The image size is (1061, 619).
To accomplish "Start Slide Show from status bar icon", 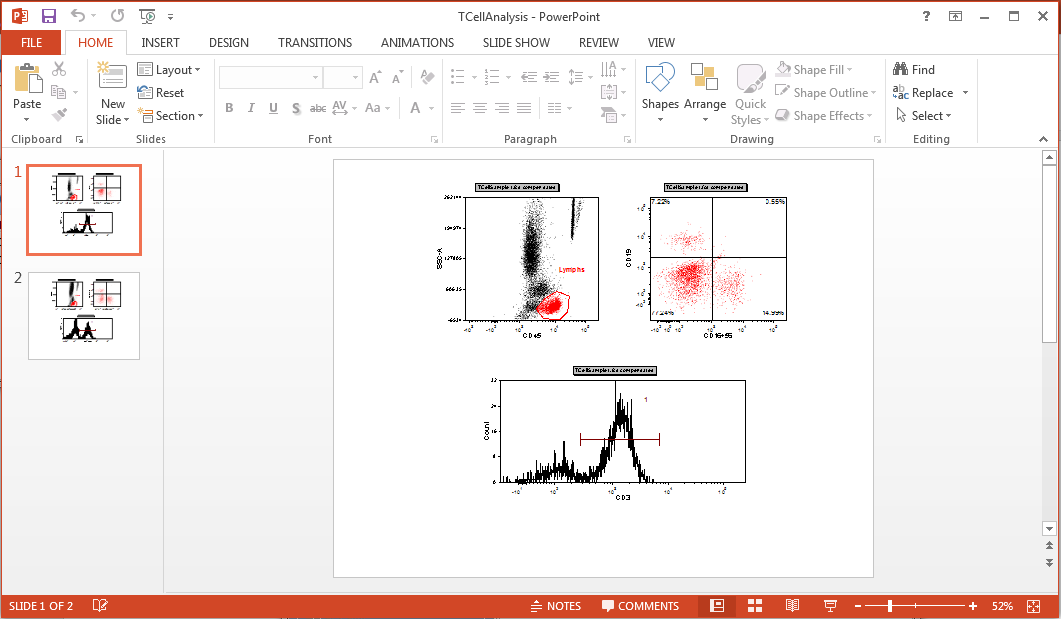I will click(829, 606).
